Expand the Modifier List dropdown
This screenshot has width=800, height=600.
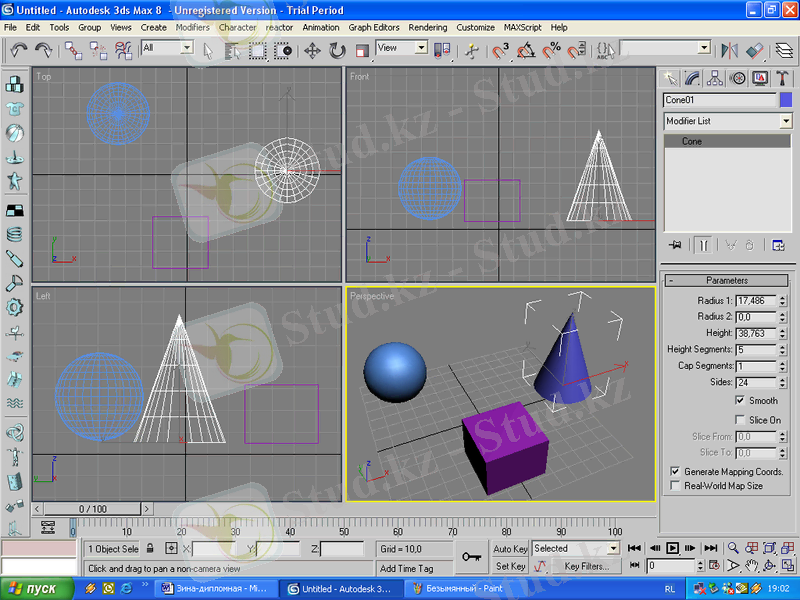pyautogui.click(x=785, y=121)
